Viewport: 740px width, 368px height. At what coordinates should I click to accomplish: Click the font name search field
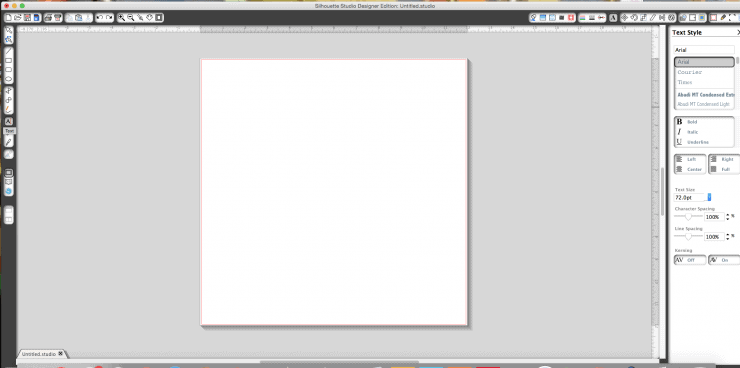pos(704,50)
